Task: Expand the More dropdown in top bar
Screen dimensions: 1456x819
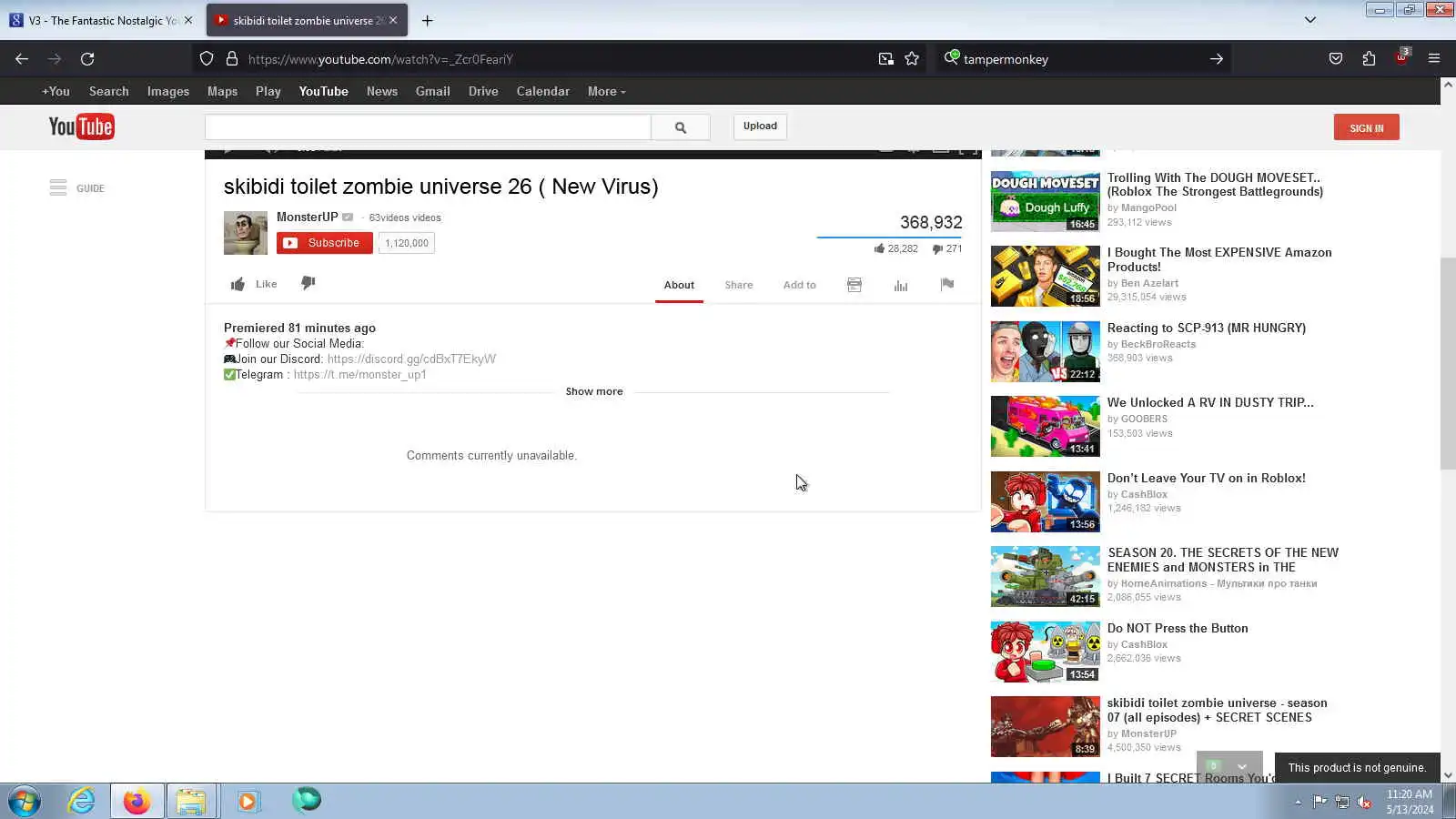Action: (x=606, y=91)
